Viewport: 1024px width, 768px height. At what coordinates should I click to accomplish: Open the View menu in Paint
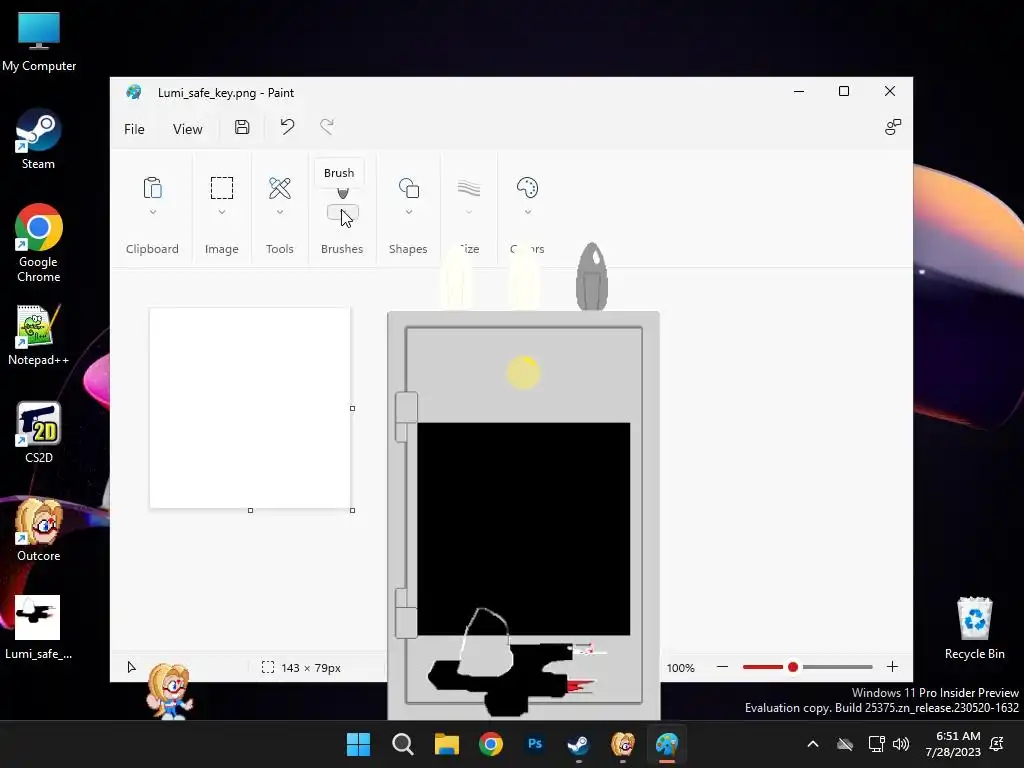[187, 129]
